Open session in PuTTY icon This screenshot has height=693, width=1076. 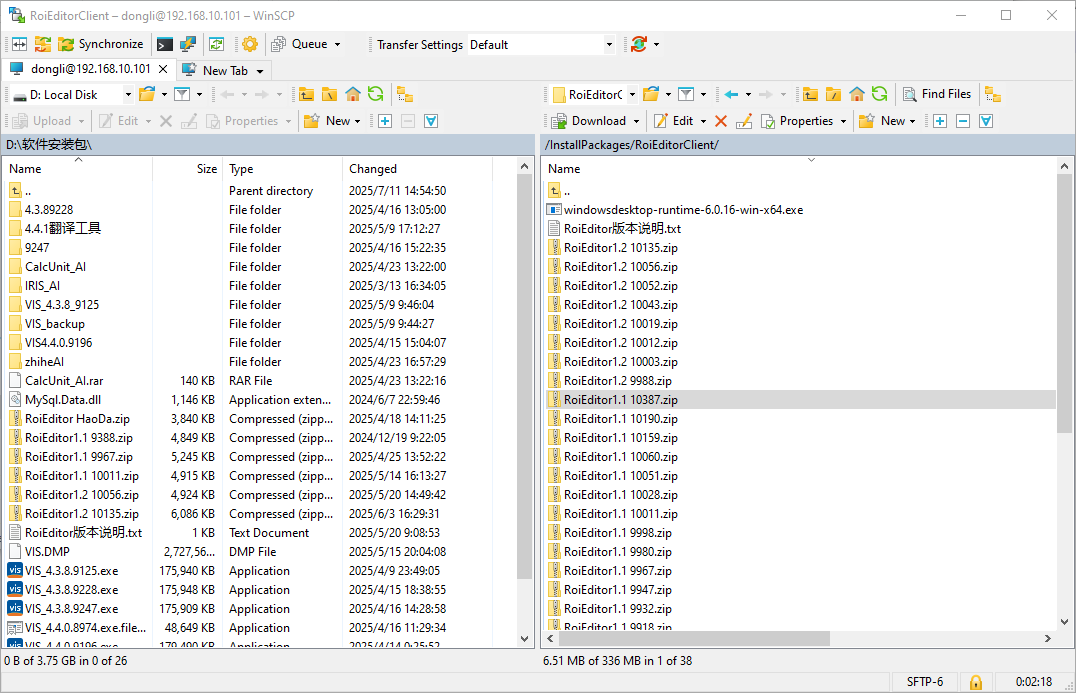coord(187,45)
